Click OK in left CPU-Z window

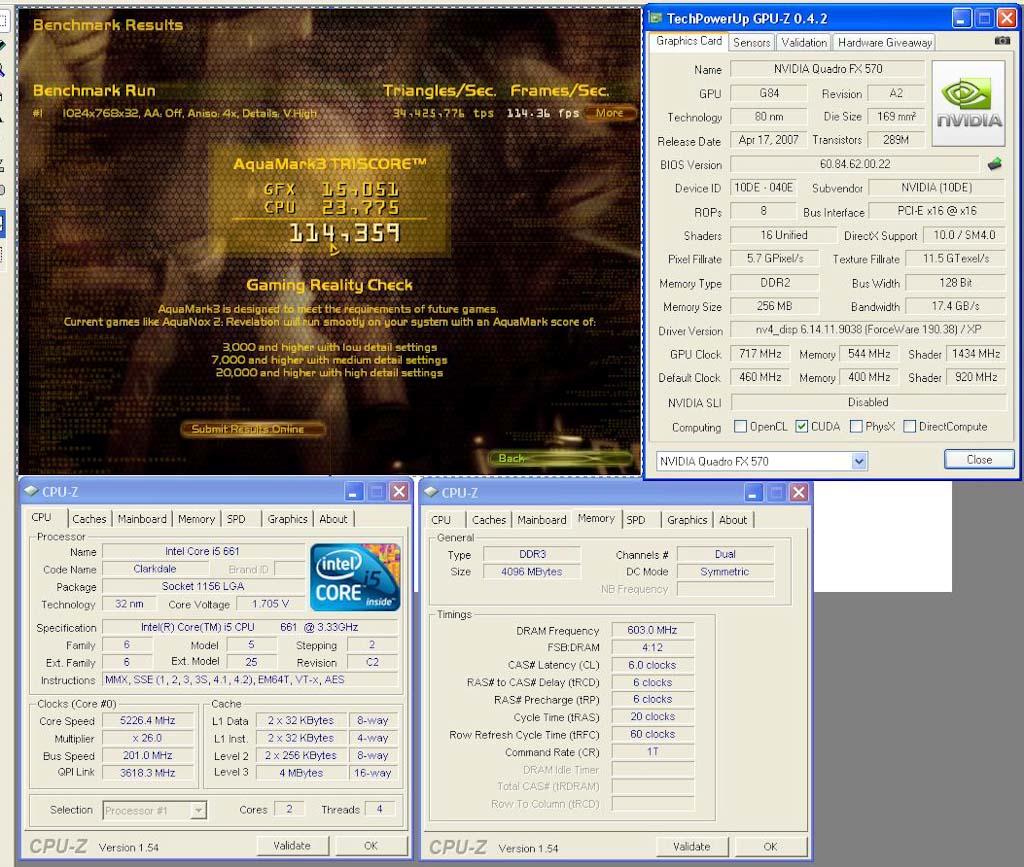[x=370, y=845]
